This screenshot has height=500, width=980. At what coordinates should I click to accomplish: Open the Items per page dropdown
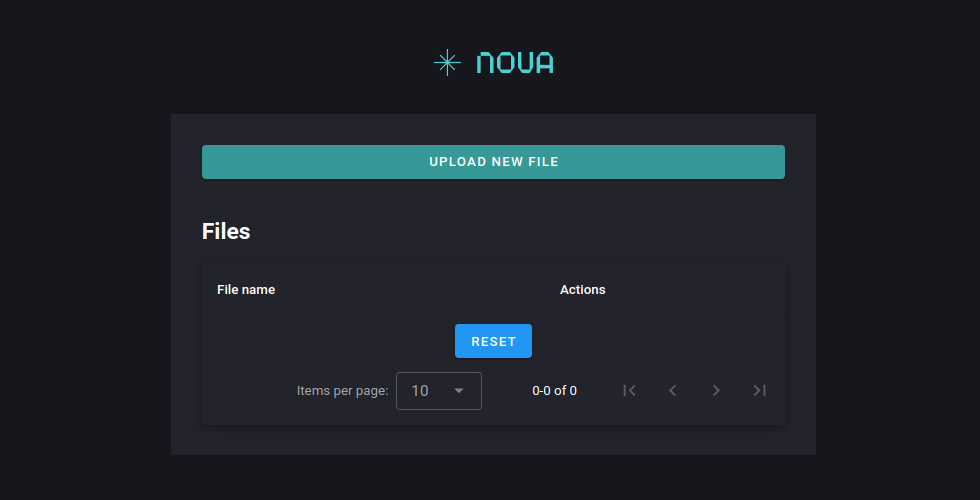(x=439, y=391)
